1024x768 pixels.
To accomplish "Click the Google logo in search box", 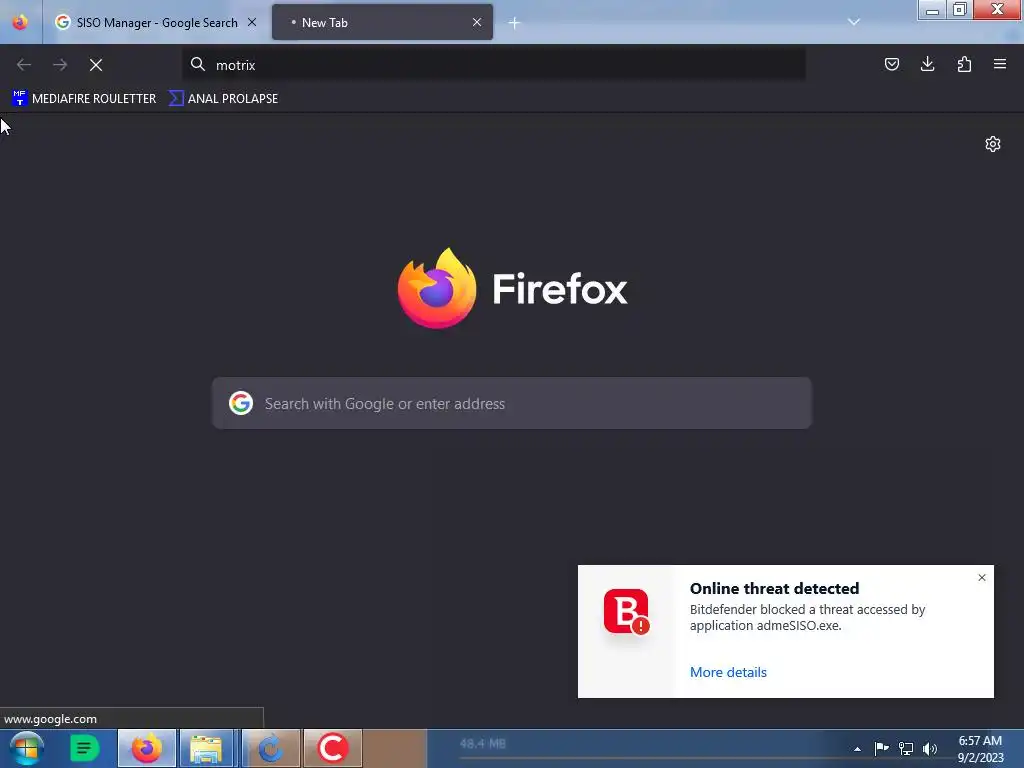I will pyautogui.click(x=241, y=403).
